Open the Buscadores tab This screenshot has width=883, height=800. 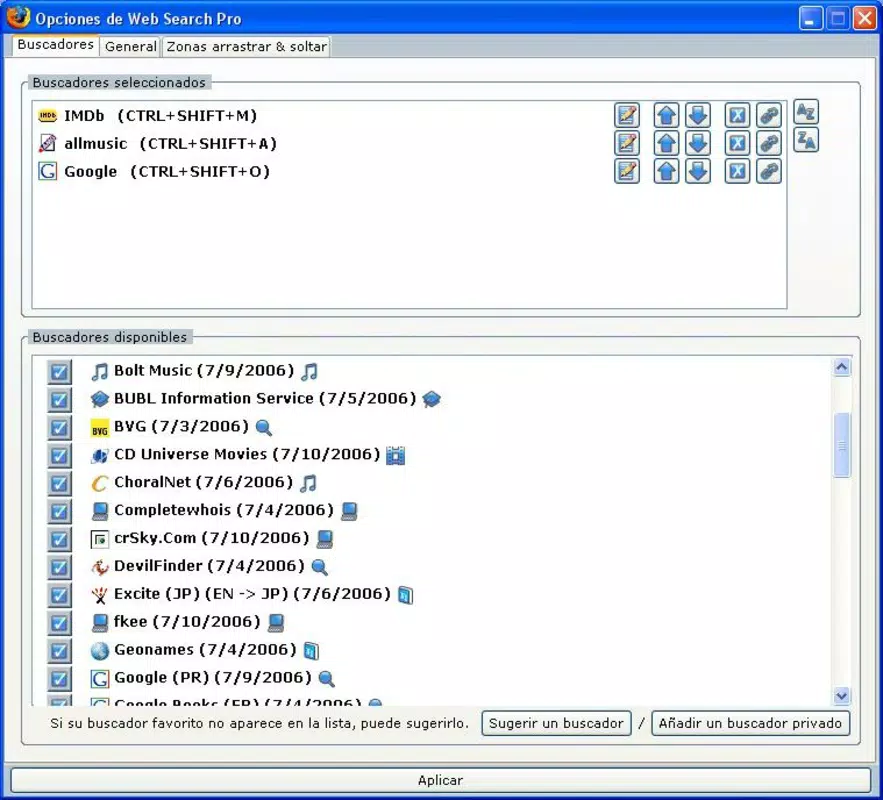pyautogui.click(x=55, y=45)
